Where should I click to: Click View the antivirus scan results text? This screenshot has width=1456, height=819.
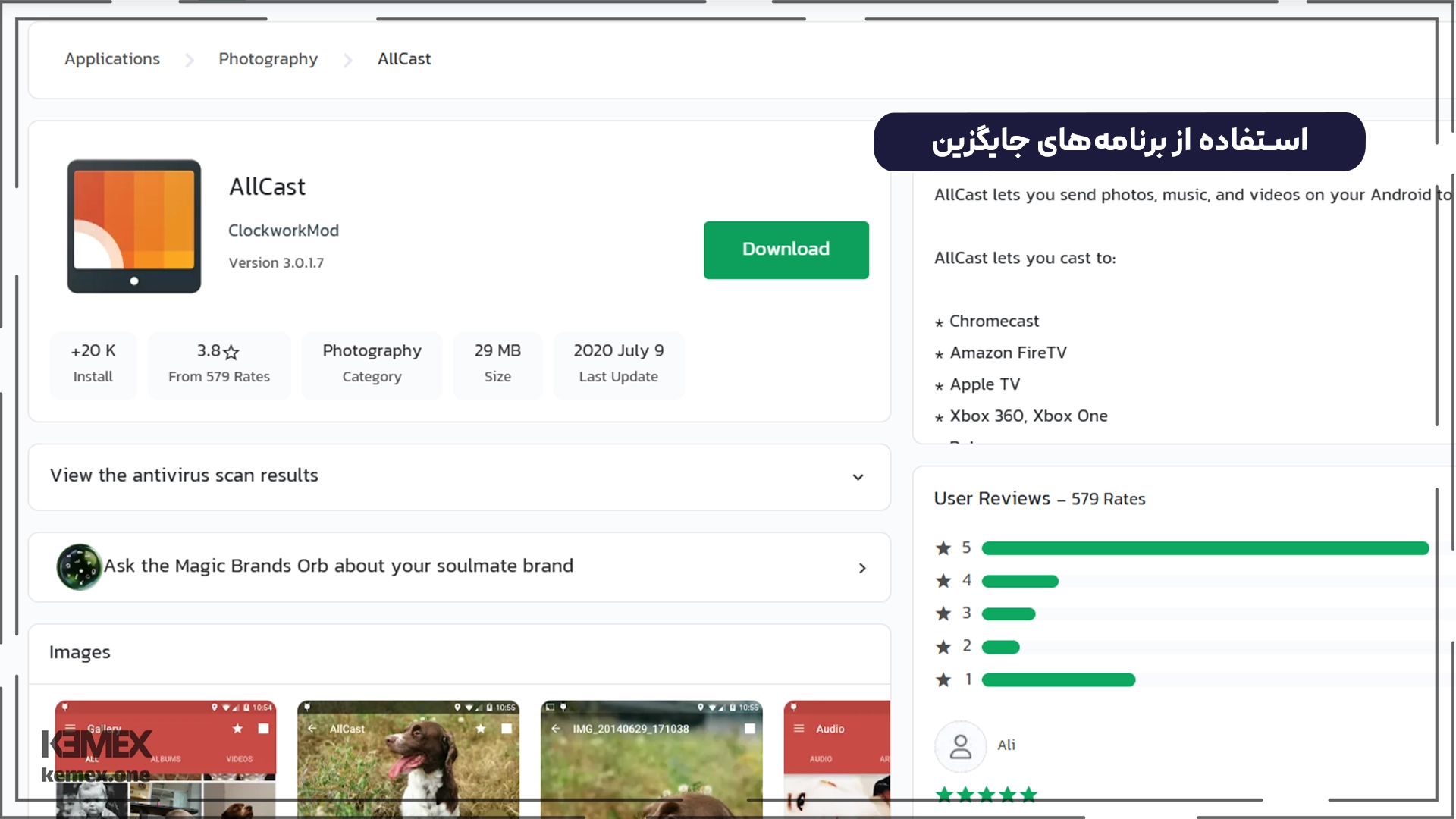pyautogui.click(x=184, y=475)
